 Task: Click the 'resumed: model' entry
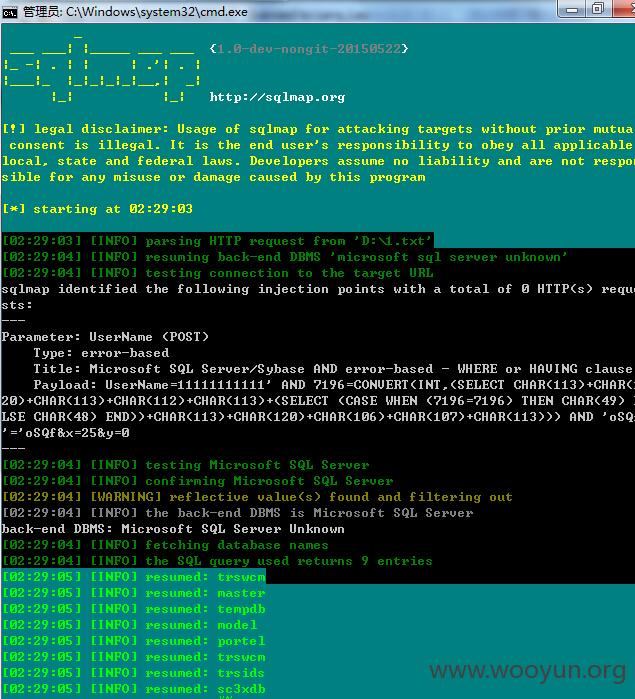[x=130, y=625]
